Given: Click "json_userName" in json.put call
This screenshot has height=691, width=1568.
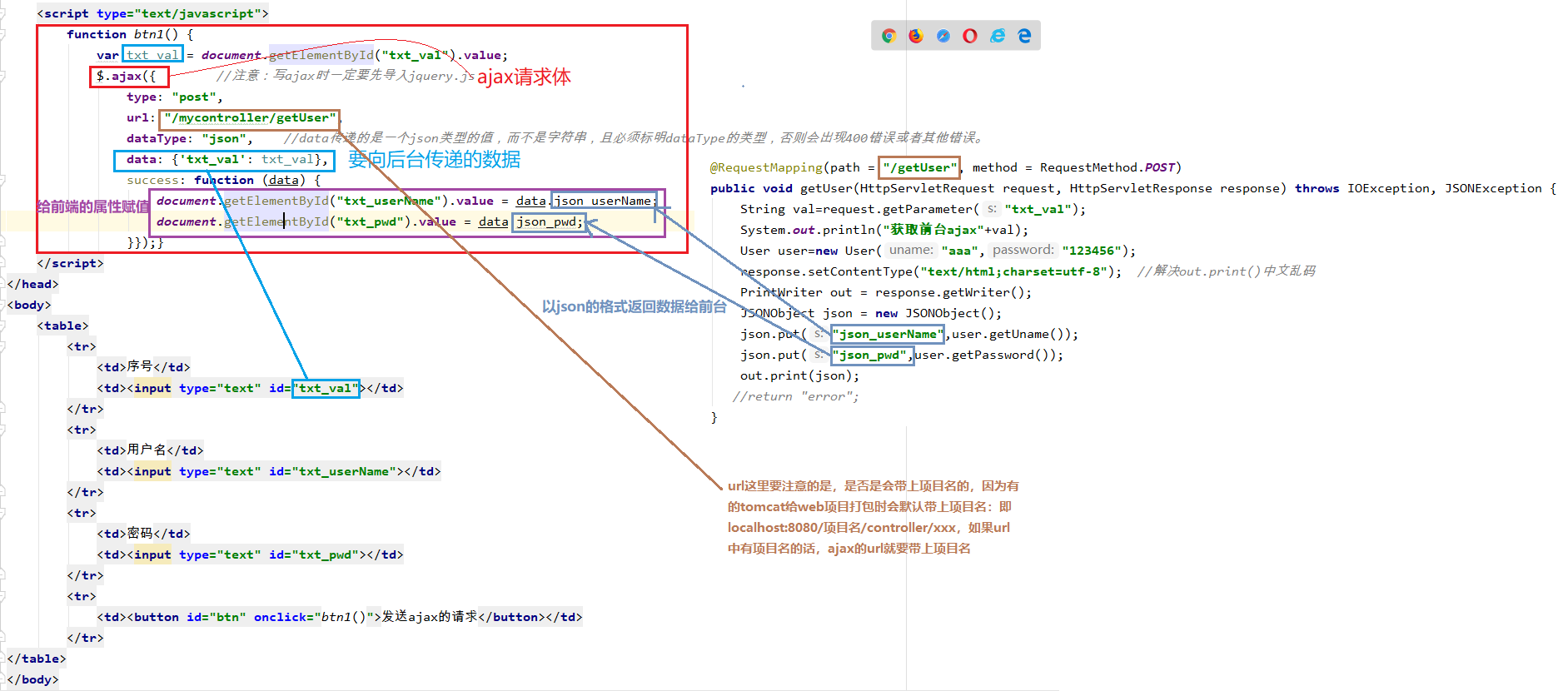Looking at the screenshot, I should 888,335.
